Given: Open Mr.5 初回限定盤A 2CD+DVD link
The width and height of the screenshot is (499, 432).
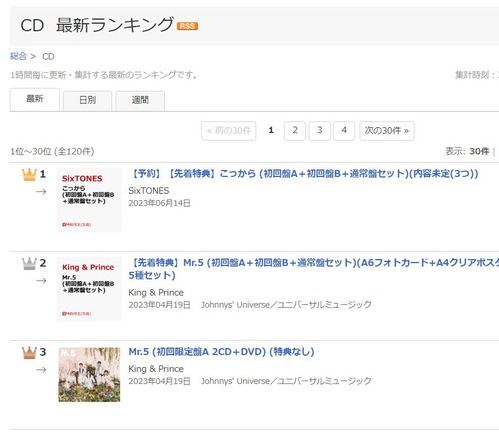Looking at the screenshot, I should tap(221, 352).
